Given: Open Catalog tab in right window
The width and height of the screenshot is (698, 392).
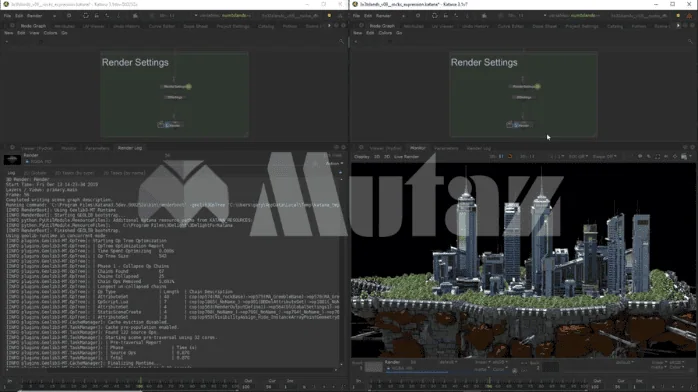Looking at the screenshot, I should (x=615, y=26).
